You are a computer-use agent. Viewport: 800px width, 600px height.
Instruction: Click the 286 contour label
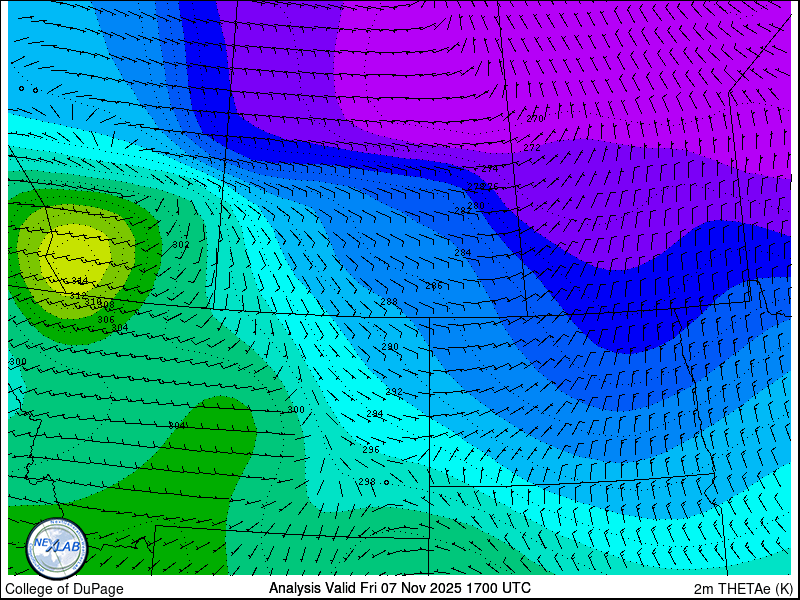point(434,286)
